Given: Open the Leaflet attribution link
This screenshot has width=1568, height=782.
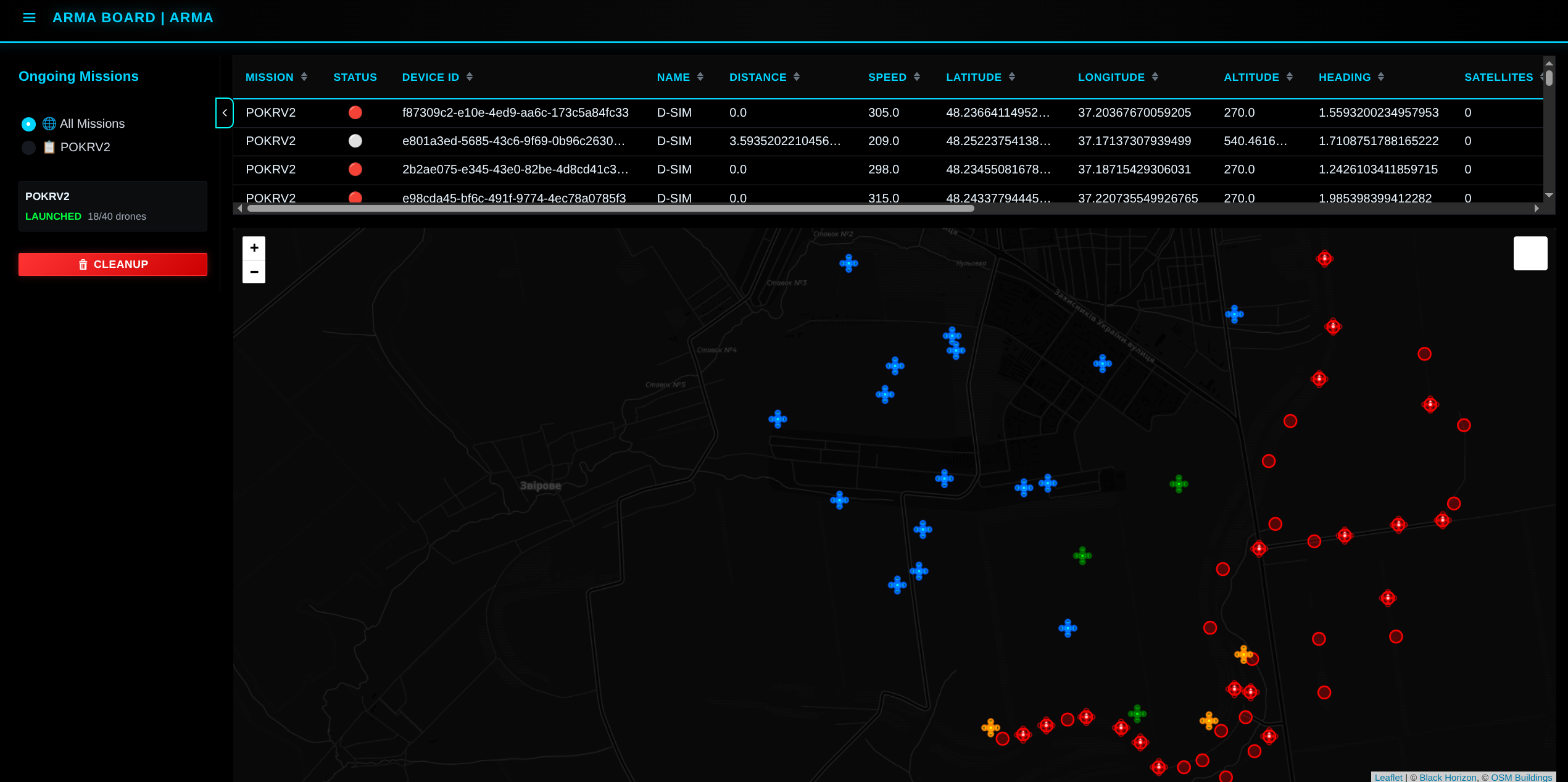Looking at the screenshot, I should pos(1388,777).
